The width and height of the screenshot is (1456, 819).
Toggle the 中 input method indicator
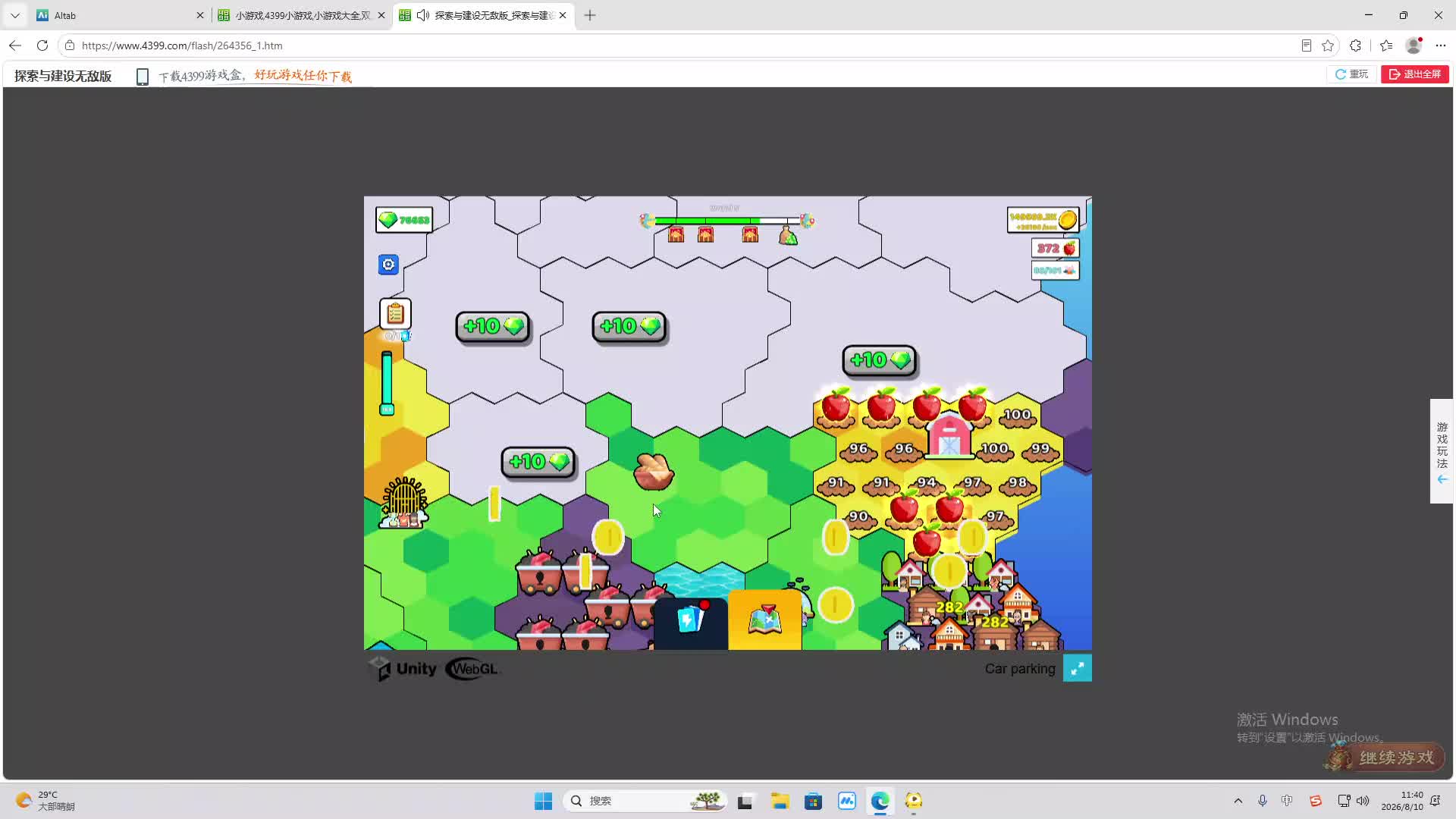(1287, 801)
